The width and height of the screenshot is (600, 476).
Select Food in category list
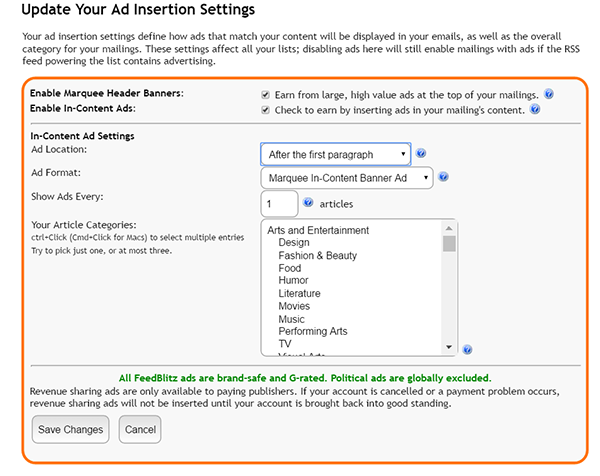pyautogui.click(x=290, y=268)
